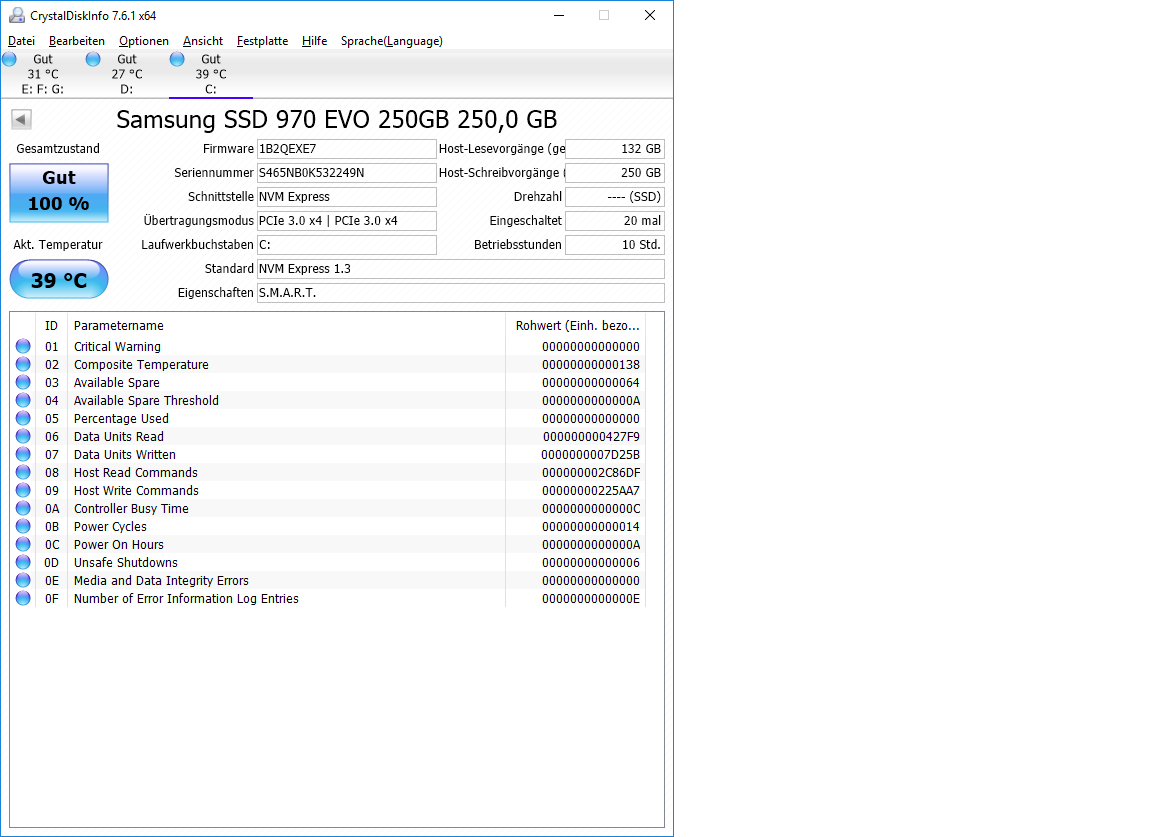1152x837 pixels.
Task: Switch to the E: F: G: disk tab
Action: 43,74
